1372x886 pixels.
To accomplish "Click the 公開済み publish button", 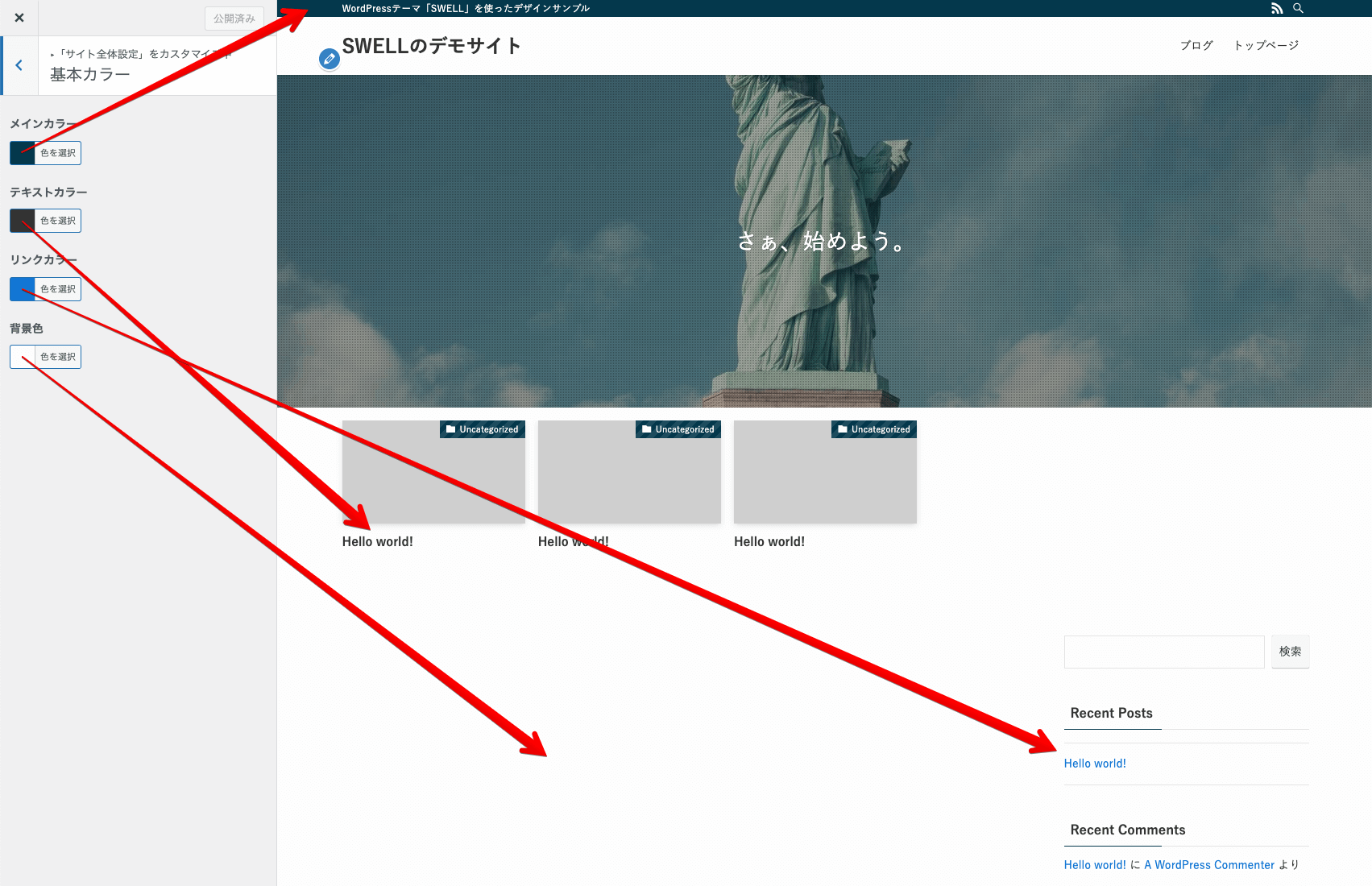I will [x=234, y=17].
